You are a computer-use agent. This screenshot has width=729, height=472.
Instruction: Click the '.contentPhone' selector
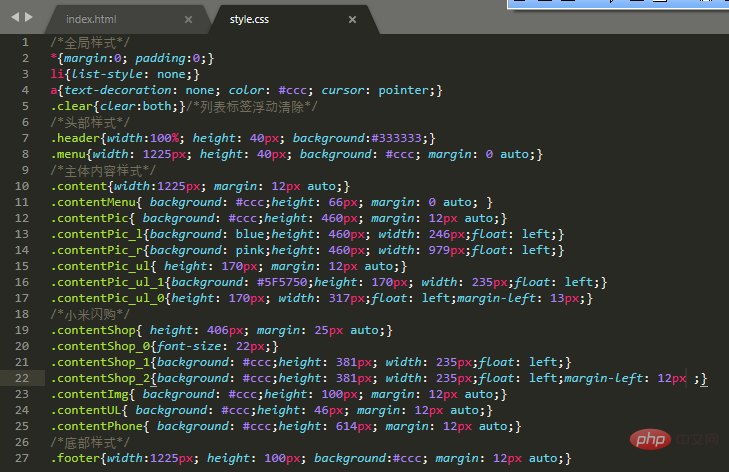tap(97, 426)
